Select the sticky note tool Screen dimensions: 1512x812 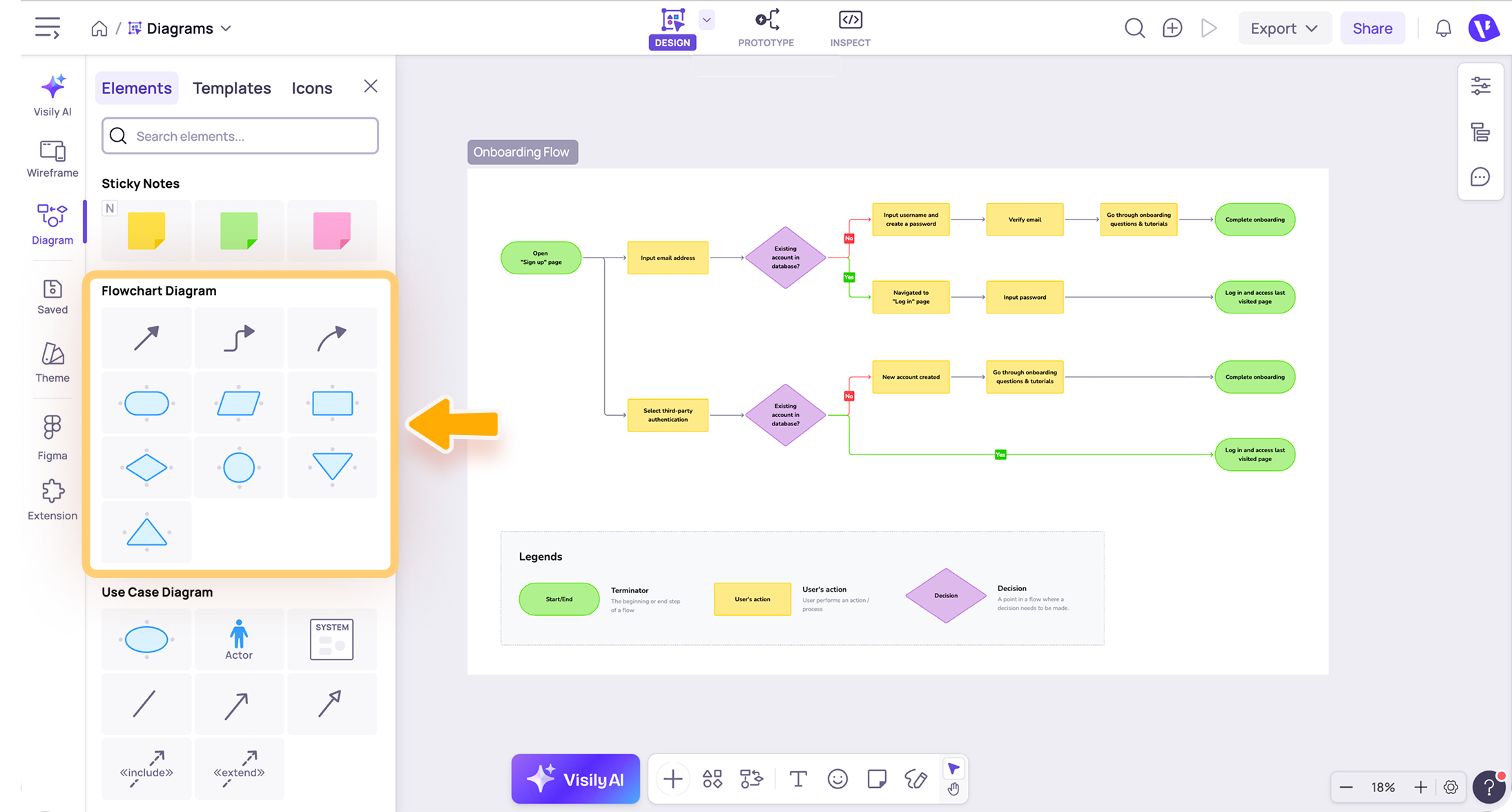pos(877,779)
